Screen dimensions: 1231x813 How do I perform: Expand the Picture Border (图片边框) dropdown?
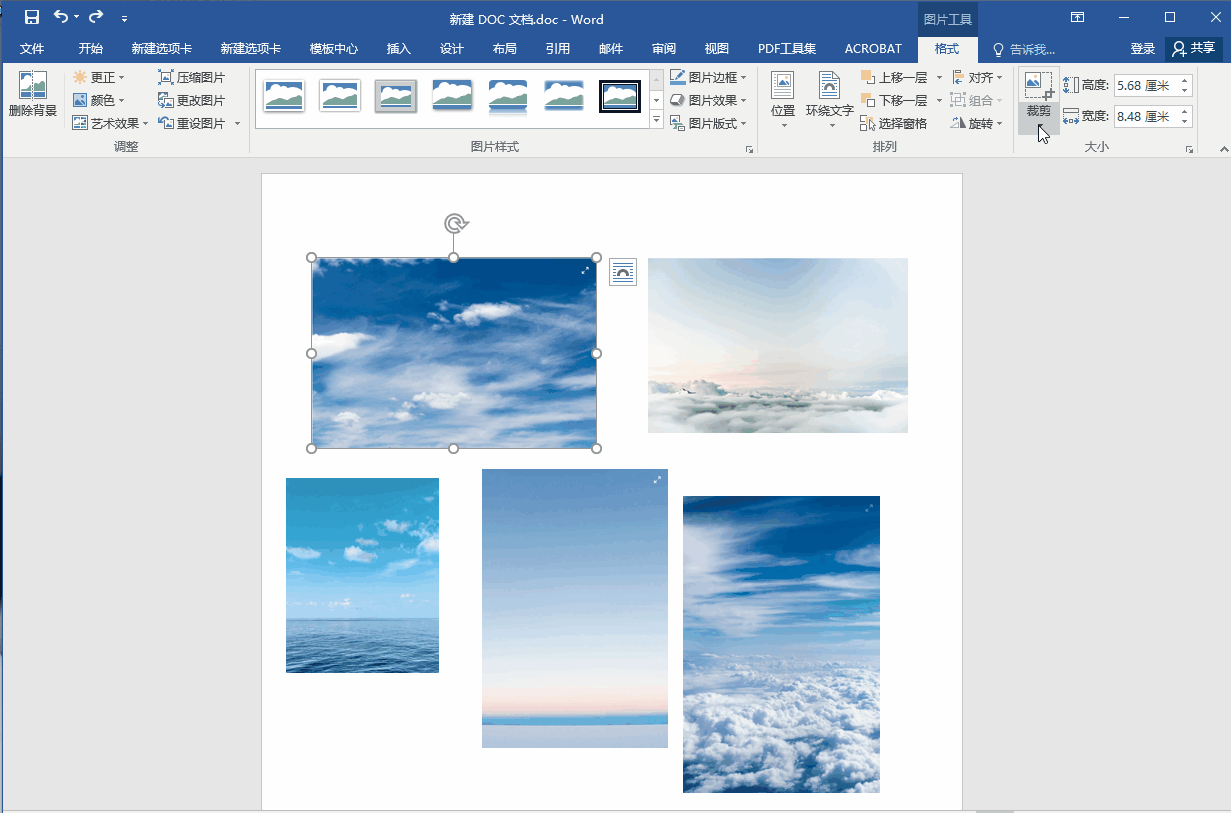point(744,78)
